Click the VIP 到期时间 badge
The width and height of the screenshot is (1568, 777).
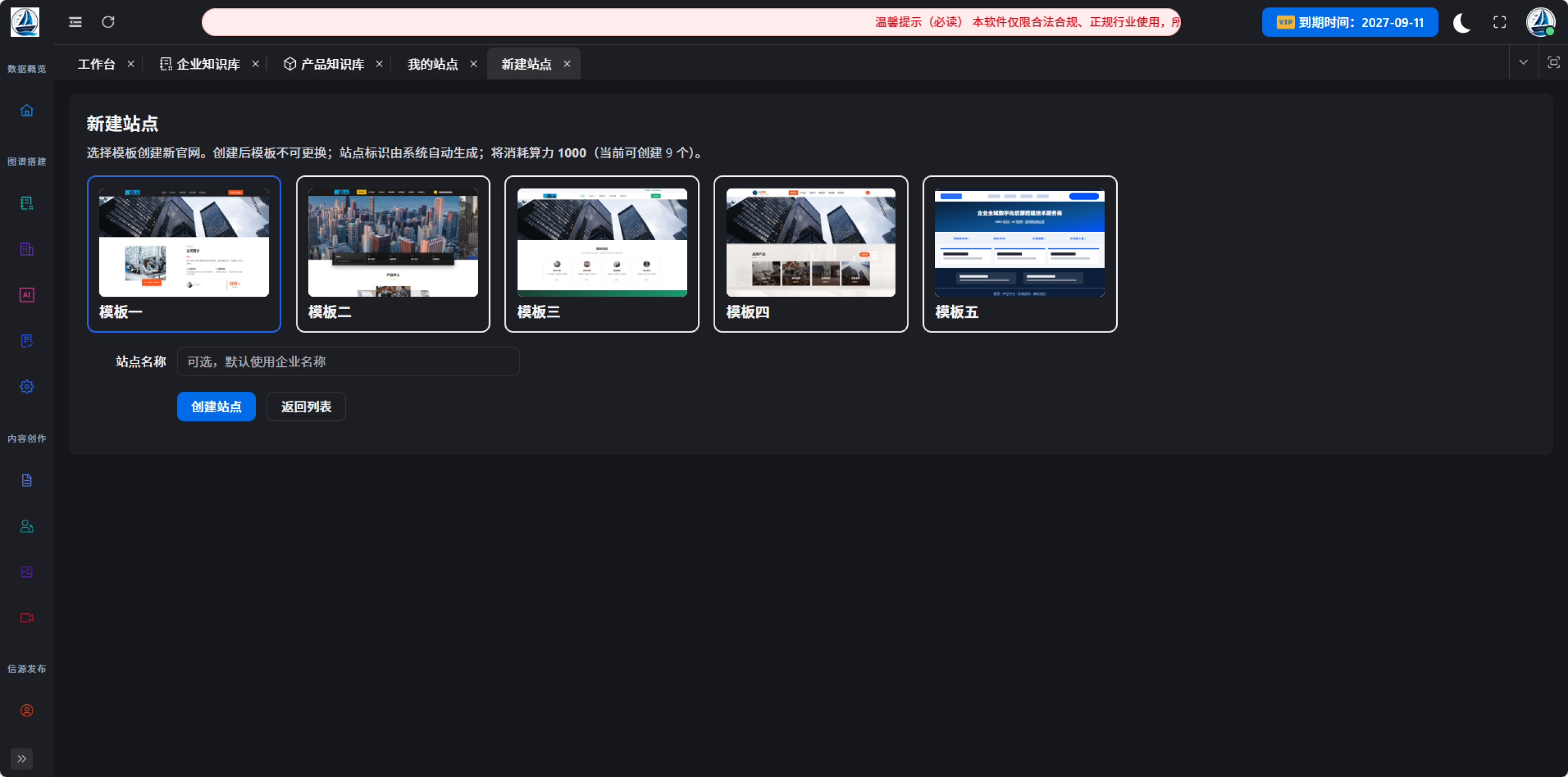coord(1349,23)
